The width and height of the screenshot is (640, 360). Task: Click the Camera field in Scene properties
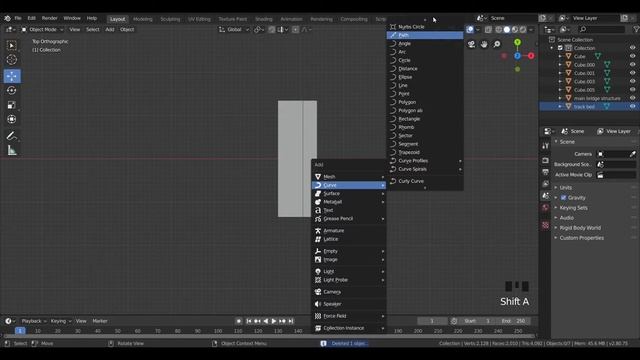(612, 154)
